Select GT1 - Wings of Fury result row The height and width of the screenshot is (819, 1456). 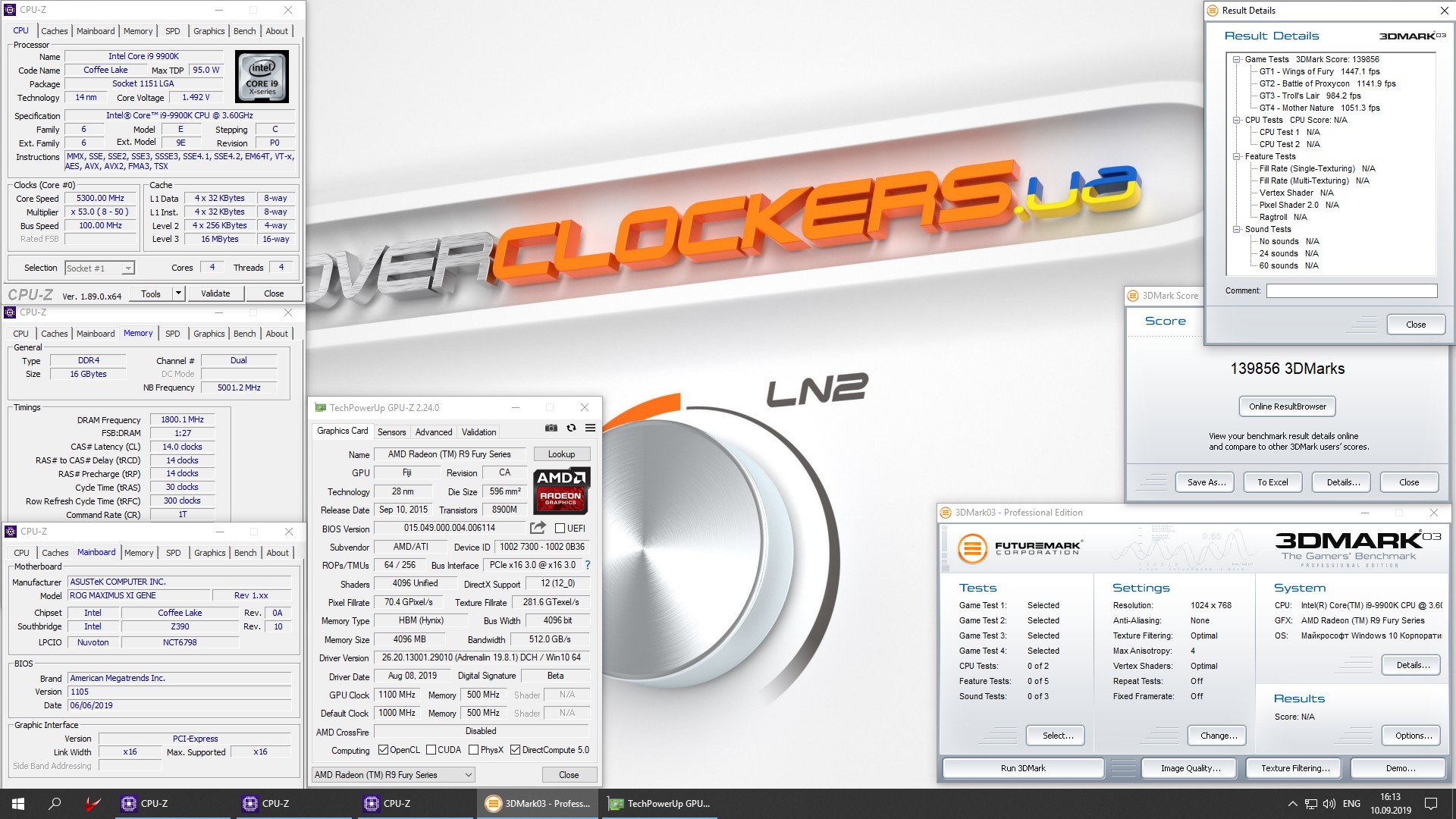click(1319, 71)
